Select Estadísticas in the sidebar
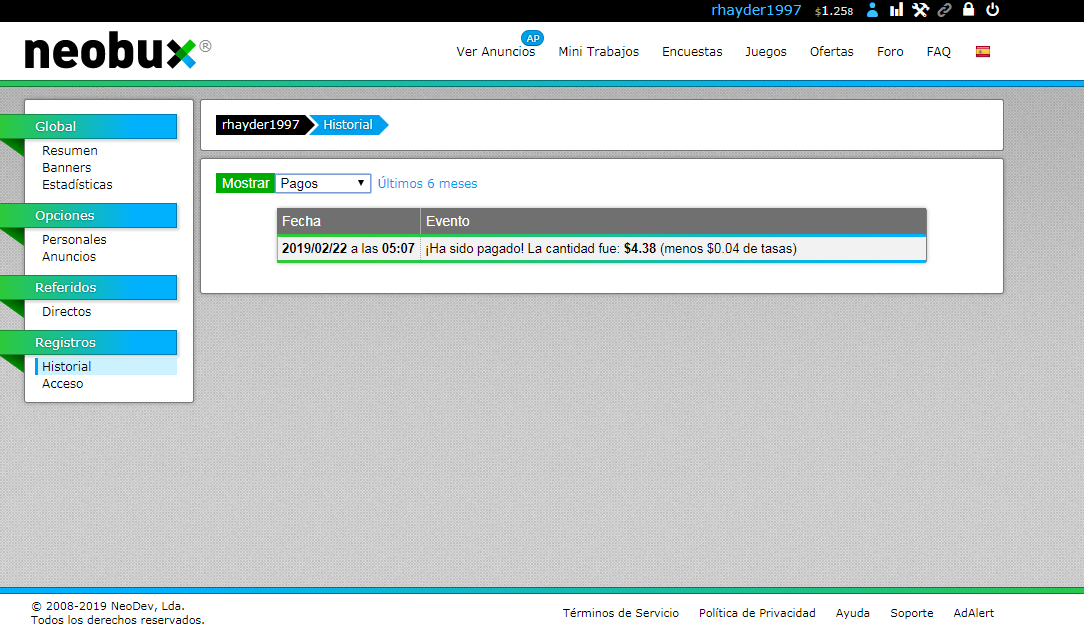The image size is (1084, 628). [x=77, y=185]
